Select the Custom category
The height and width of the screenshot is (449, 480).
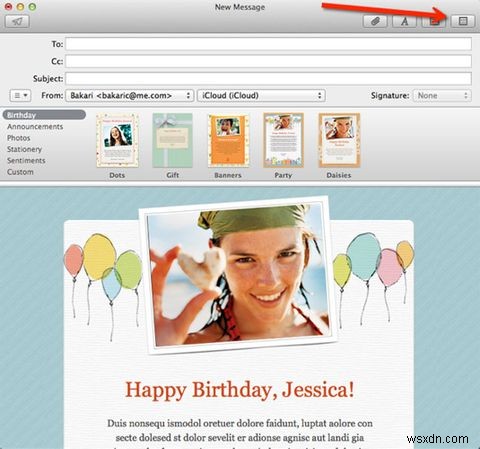pos(20,172)
